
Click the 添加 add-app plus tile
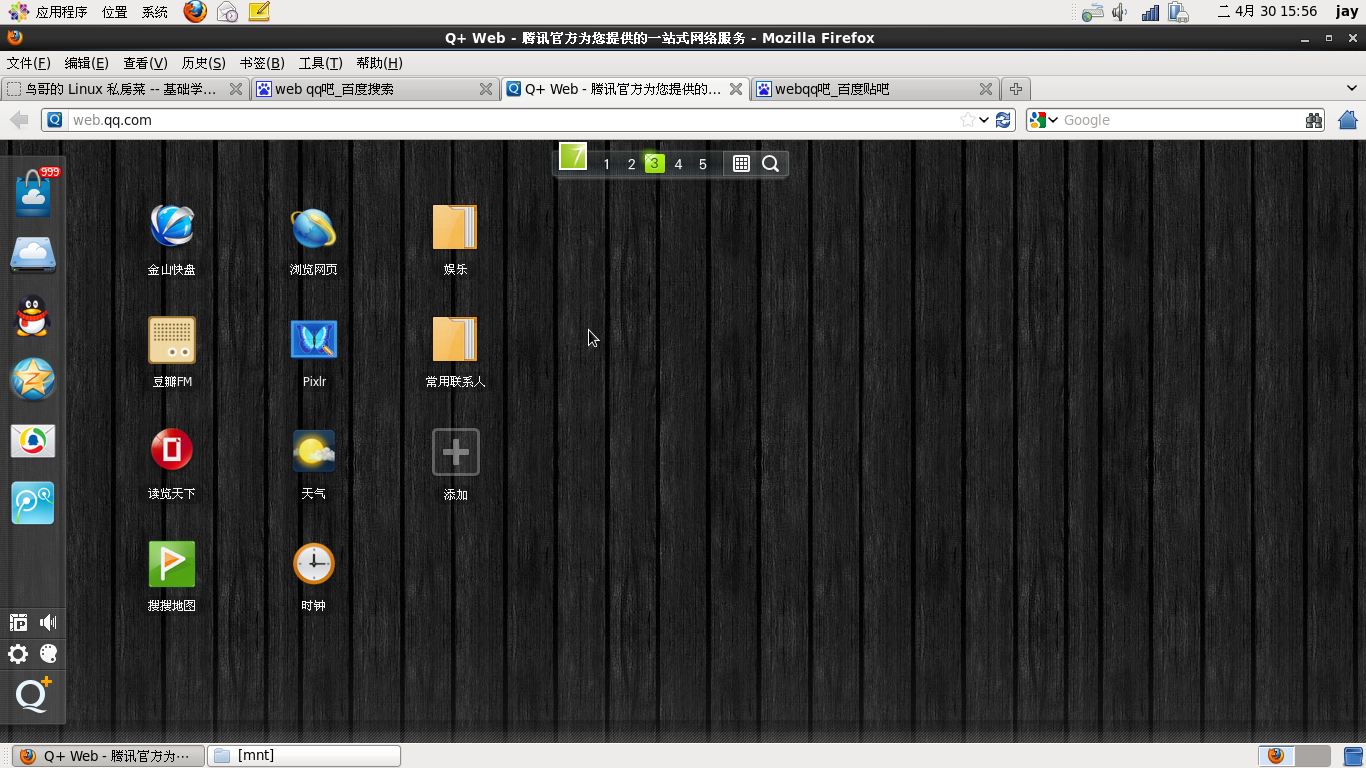point(456,452)
